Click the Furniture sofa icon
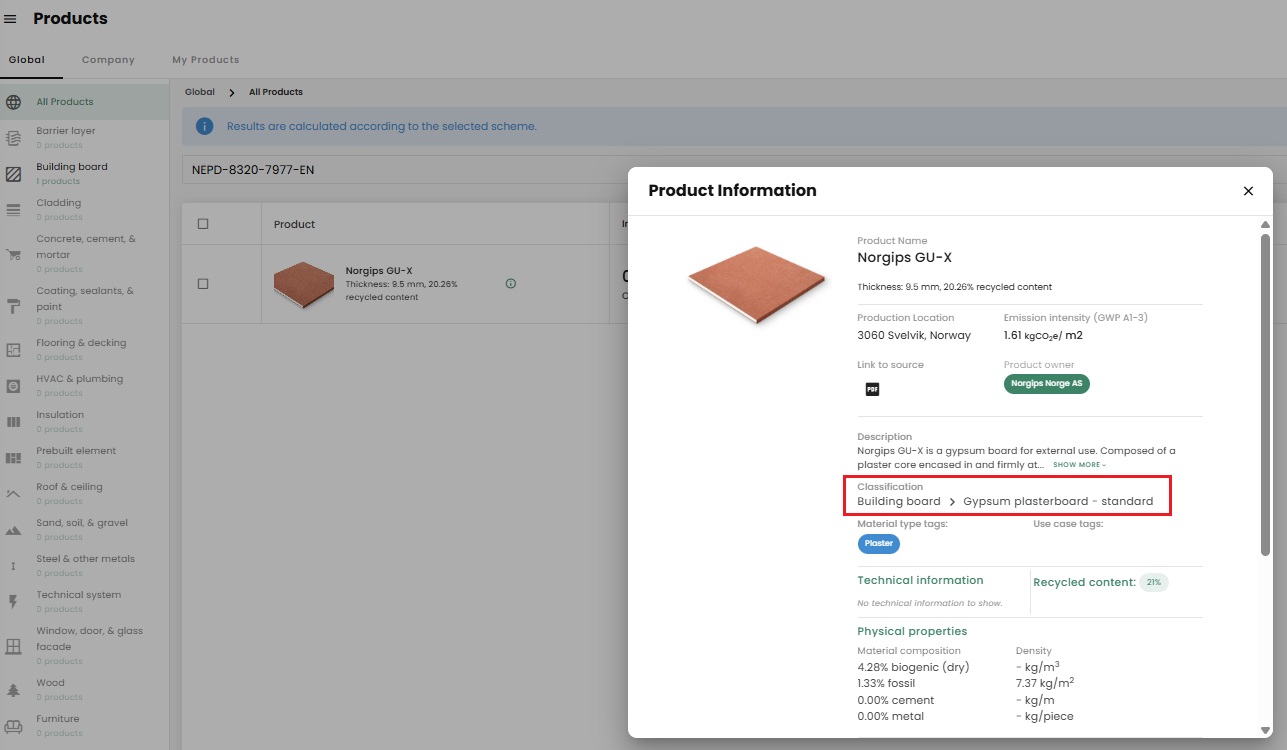1287x750 pixels. point(14,726)
